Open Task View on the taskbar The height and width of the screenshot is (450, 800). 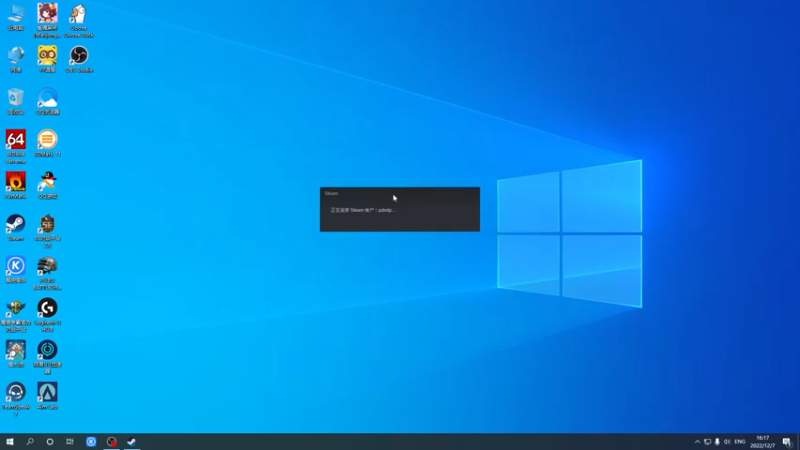tap(70, 442)
